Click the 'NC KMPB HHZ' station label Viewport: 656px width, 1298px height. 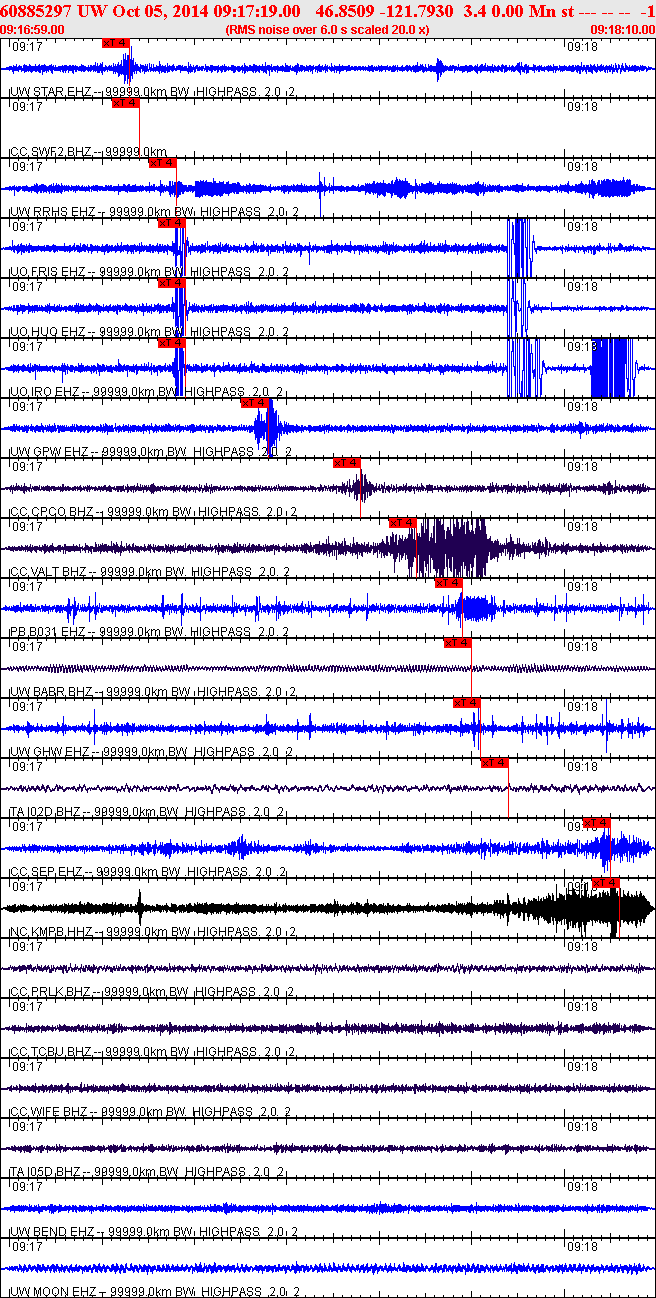pos(53,932)
